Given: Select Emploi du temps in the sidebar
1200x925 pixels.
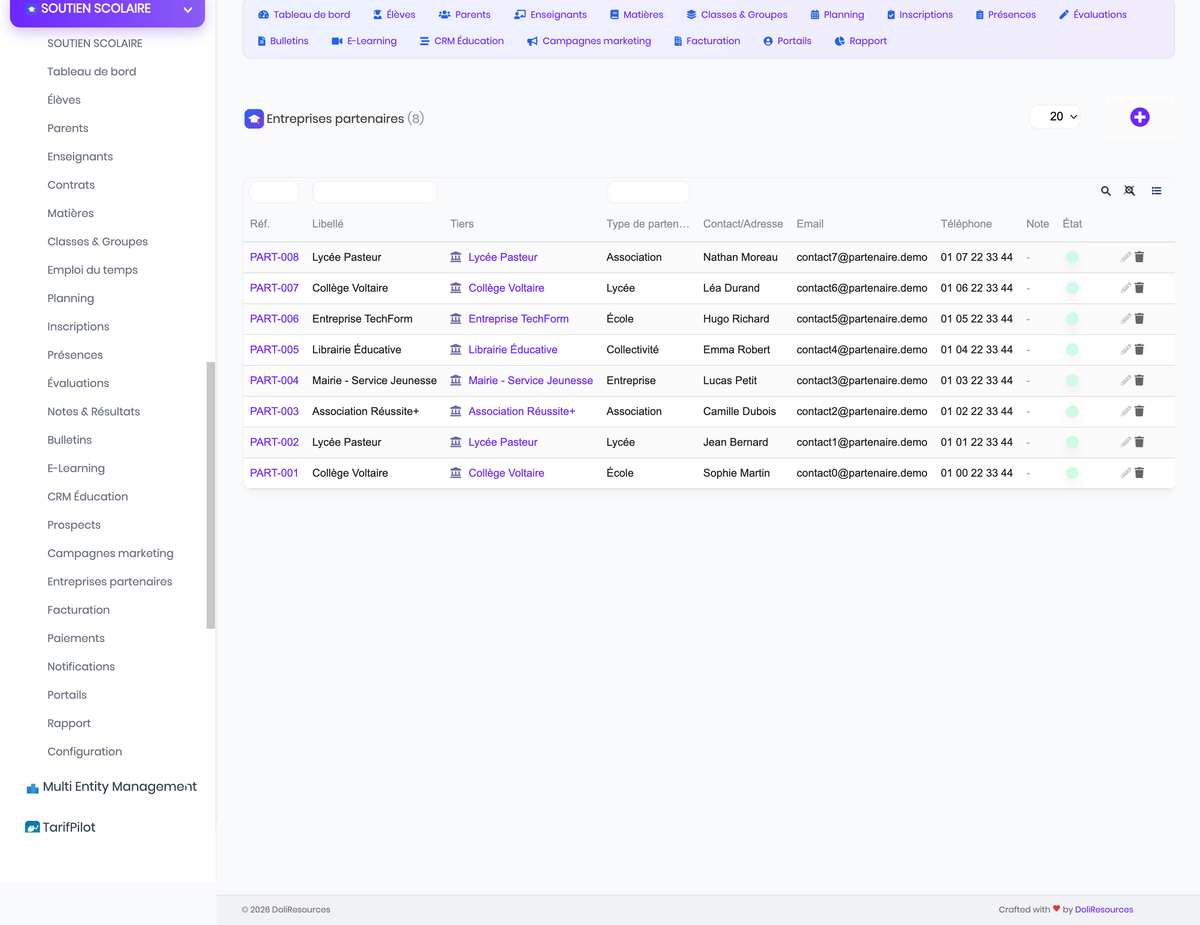Looking at the screenshot, I should pyautogui.click(x=92, y=270).
